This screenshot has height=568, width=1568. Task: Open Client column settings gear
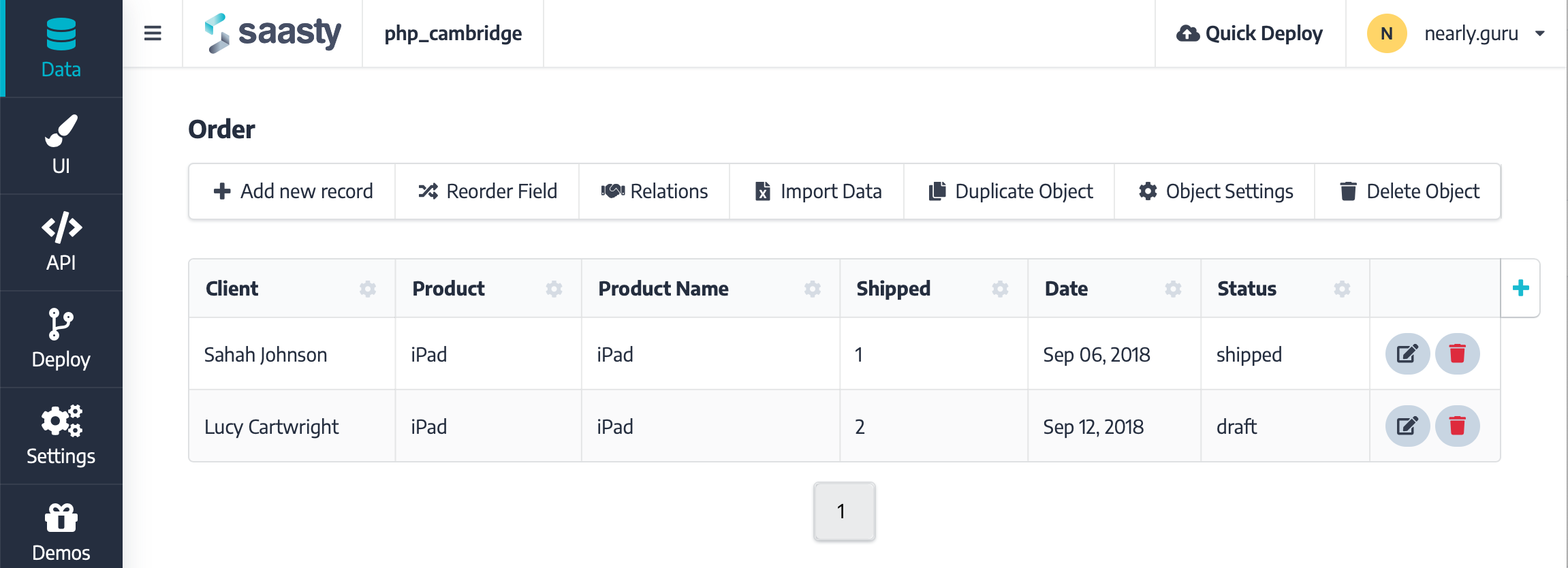click(x=368, y=289)
